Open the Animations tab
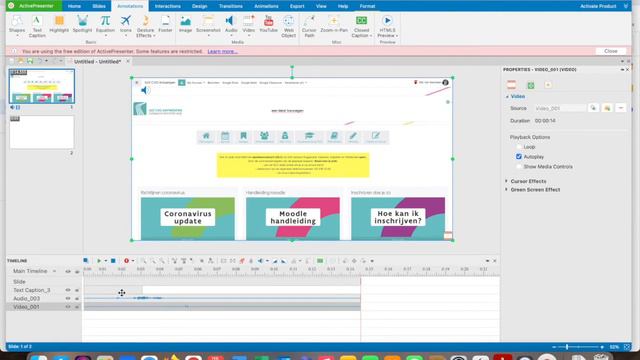 coord(266,6)
